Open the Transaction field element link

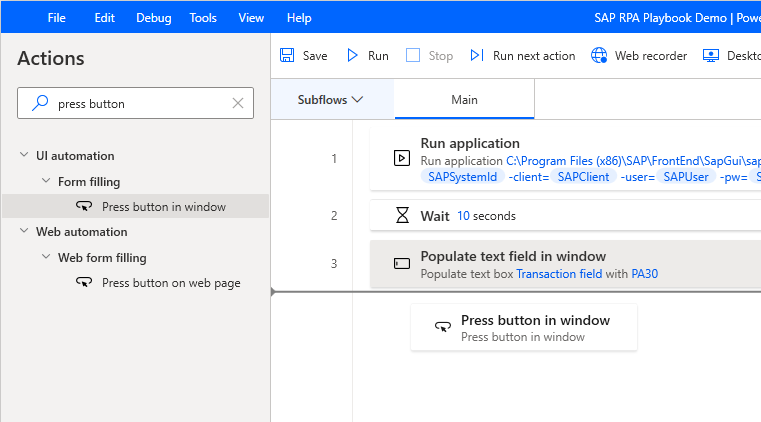point(559,274)
